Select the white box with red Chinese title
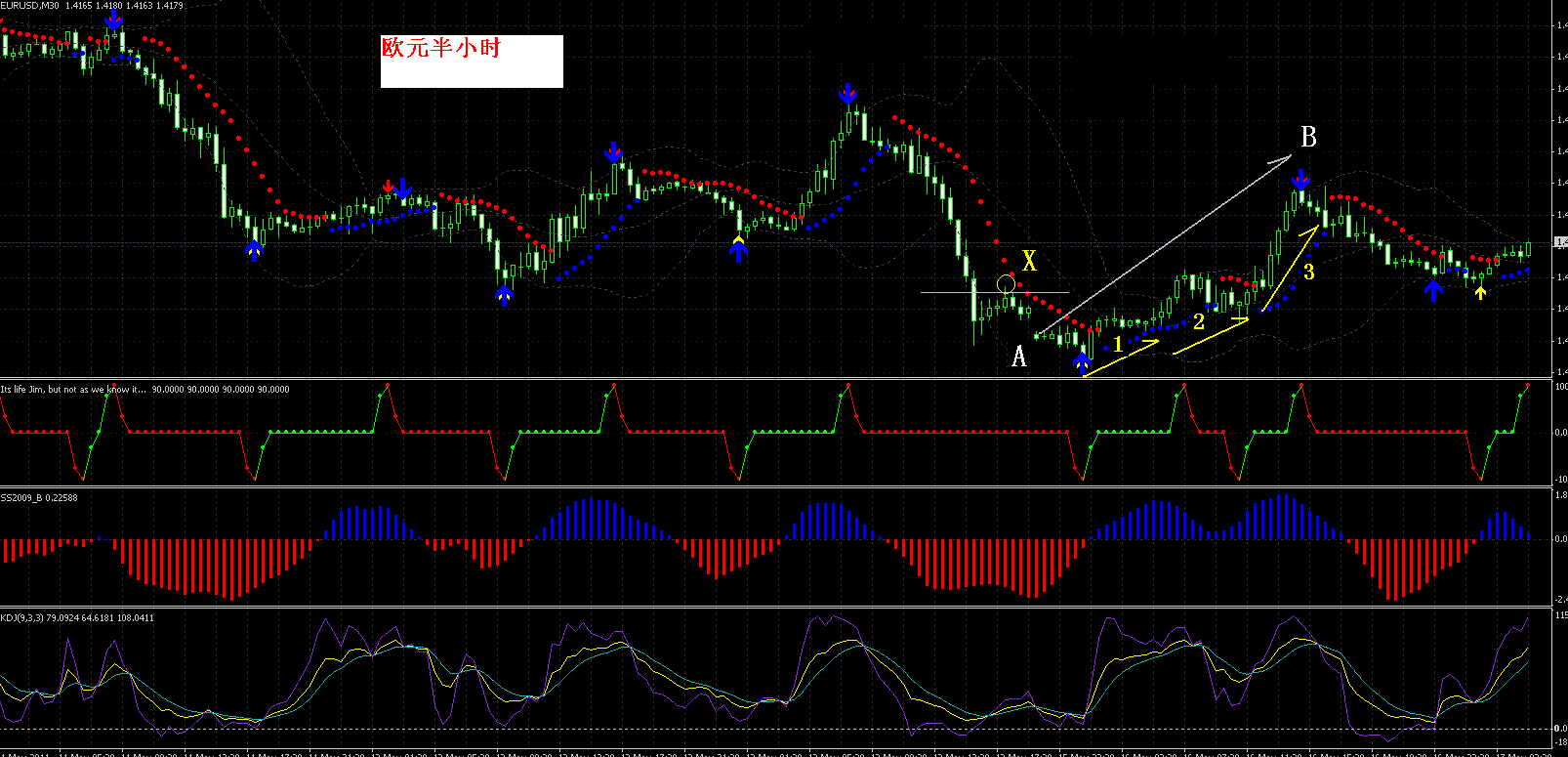Screen dimensions: 1568x757 pyautogui.click(x=472, y=62)
